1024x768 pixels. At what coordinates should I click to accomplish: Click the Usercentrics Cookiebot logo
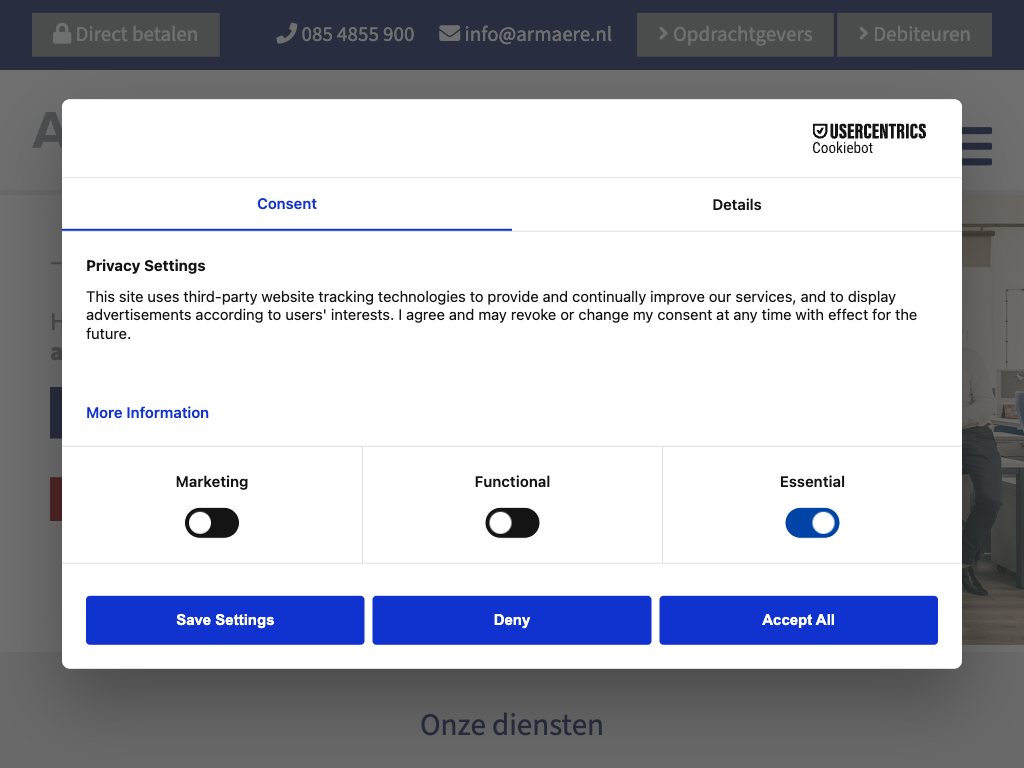click(x=869, y=138)
